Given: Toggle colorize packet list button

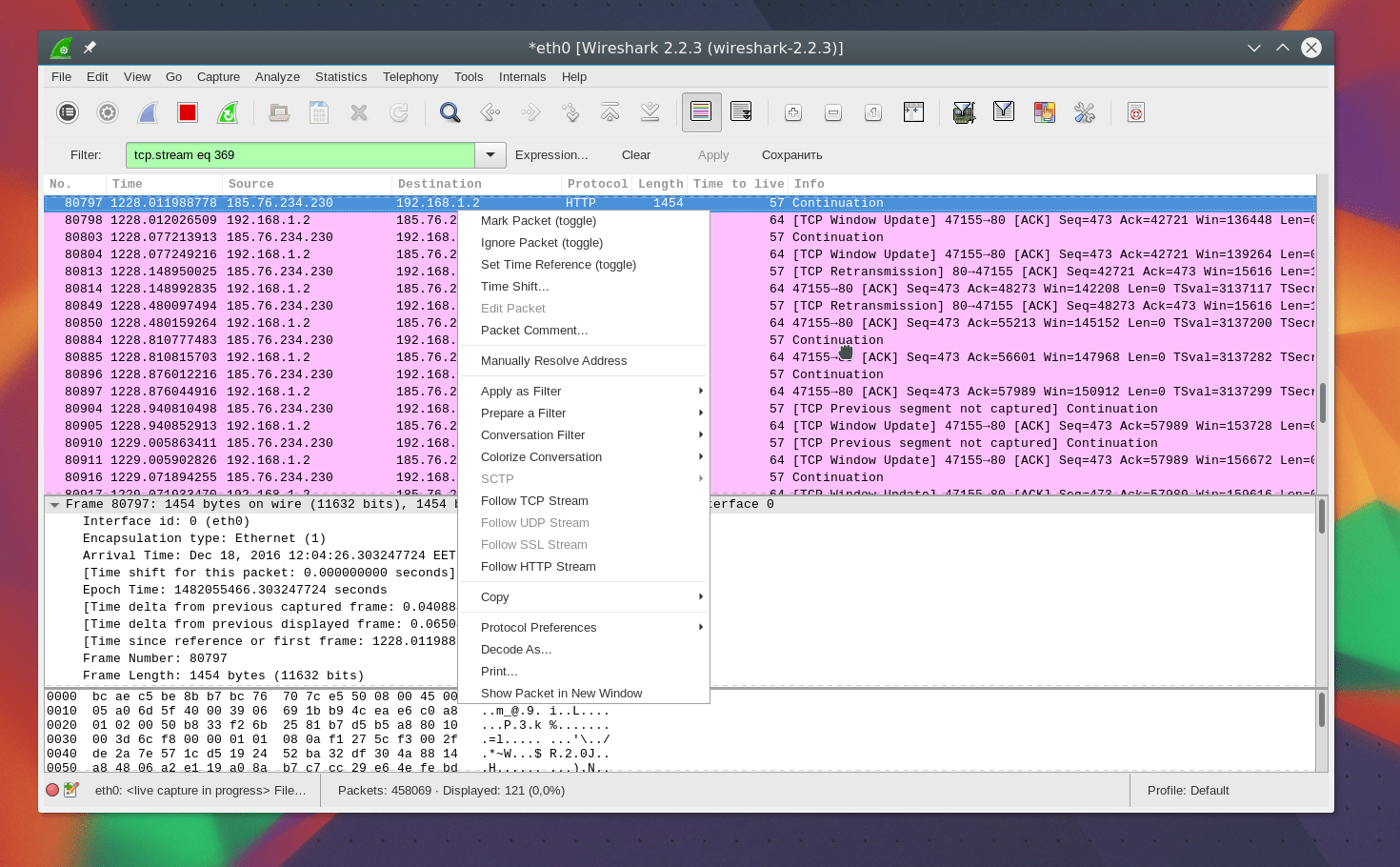Looking at the screenshot, I should (701, 112).
